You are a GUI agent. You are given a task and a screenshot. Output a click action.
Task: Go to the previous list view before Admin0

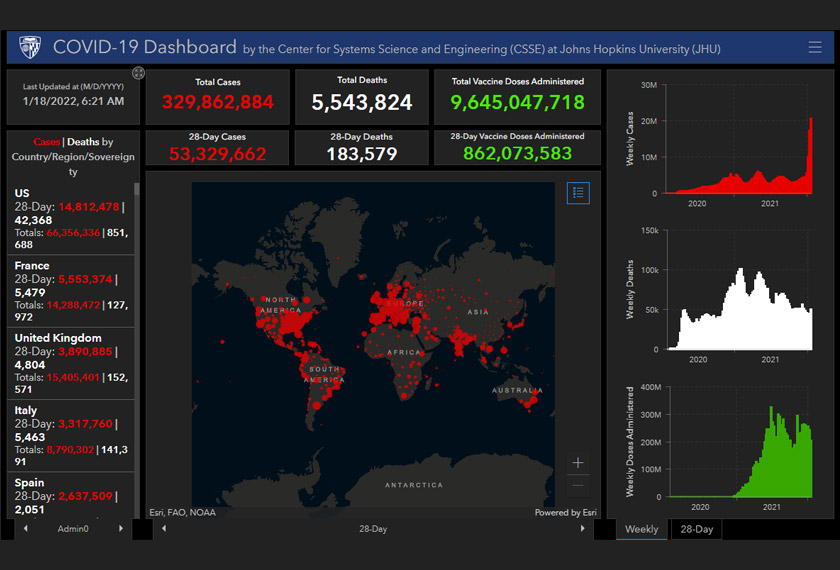pos(25,529)
